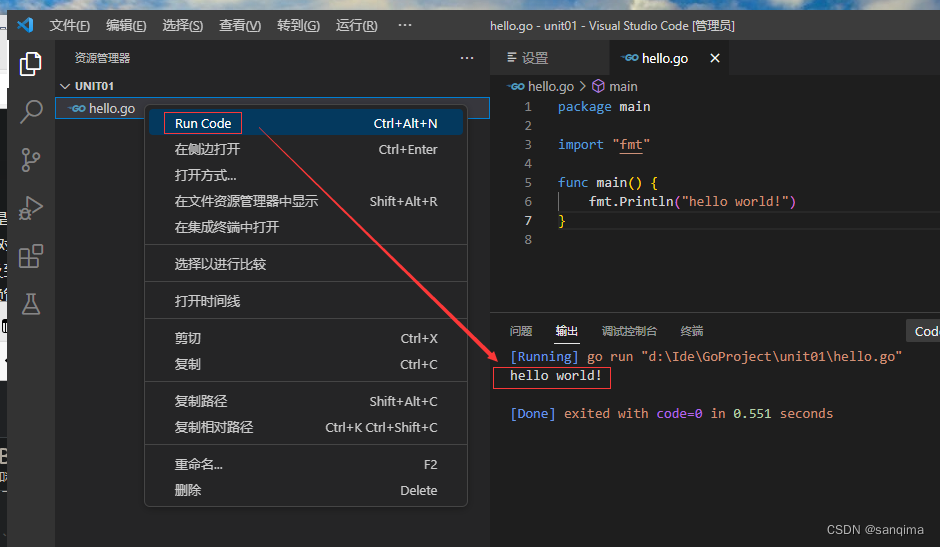Open the 运行(R) menu
Viewport: 940px width, 547px height.
357,25
